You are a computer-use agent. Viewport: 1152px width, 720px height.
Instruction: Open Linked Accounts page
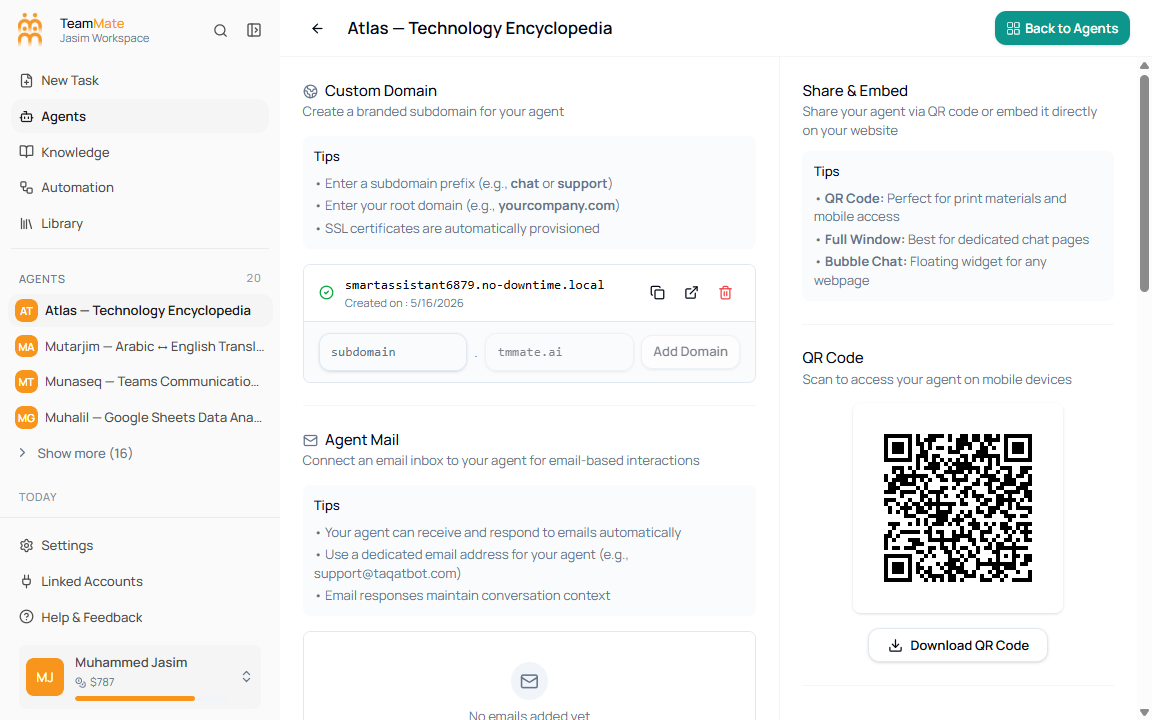(x=140, y=581)
